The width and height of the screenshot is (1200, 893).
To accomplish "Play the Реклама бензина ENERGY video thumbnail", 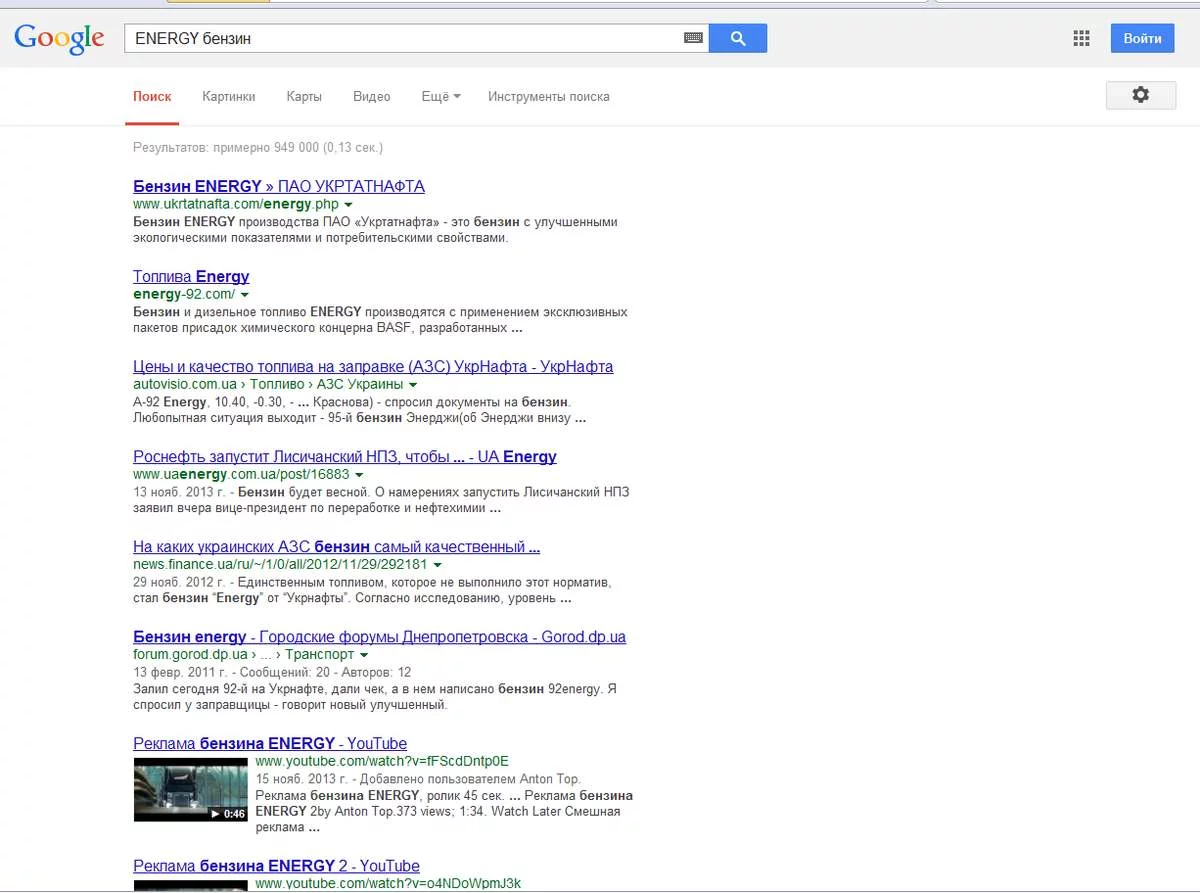I will [x=190, y=789].
